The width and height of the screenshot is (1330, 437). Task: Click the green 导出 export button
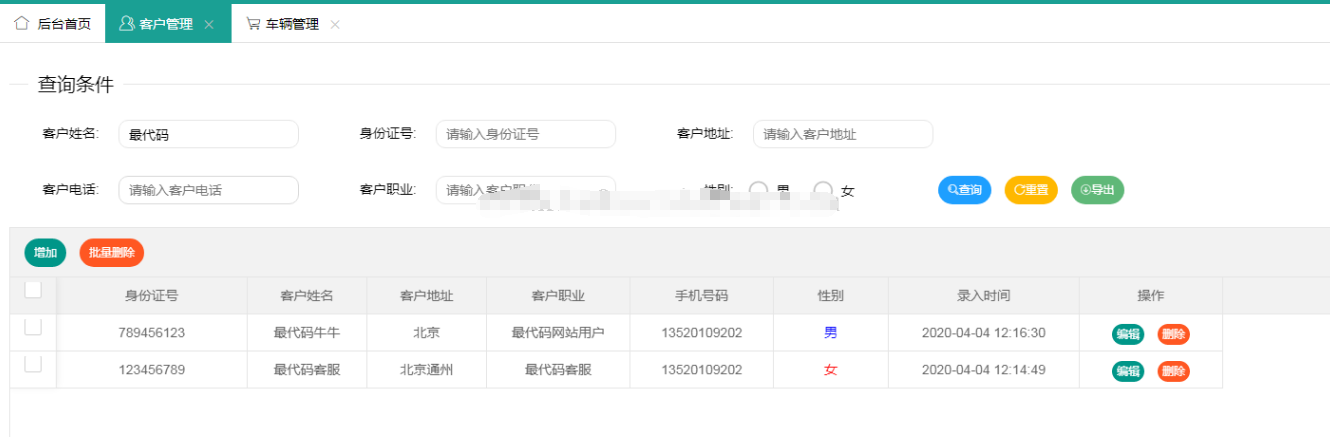pos(1097,190)
